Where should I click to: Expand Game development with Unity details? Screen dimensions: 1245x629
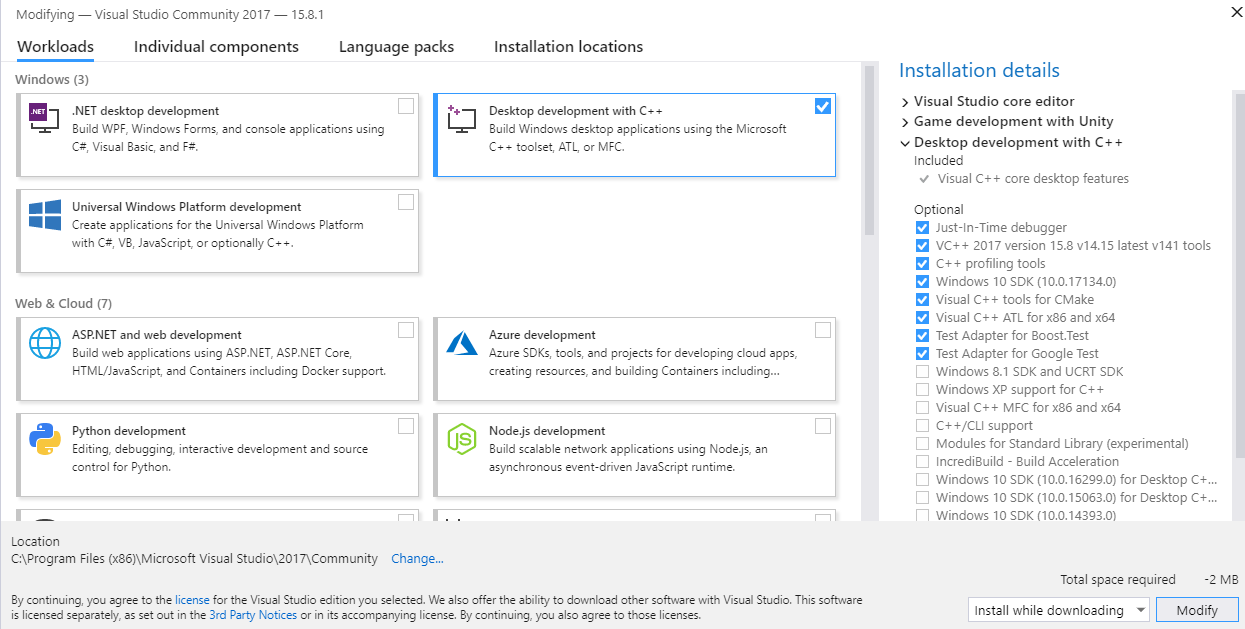[905, 122]
